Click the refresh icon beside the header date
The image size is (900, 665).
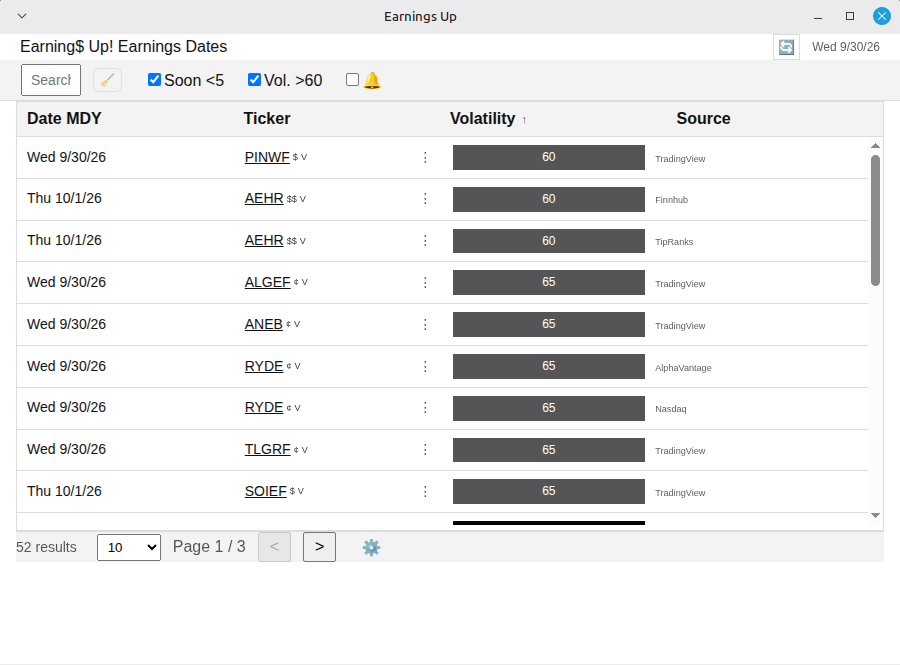[786, 47]
